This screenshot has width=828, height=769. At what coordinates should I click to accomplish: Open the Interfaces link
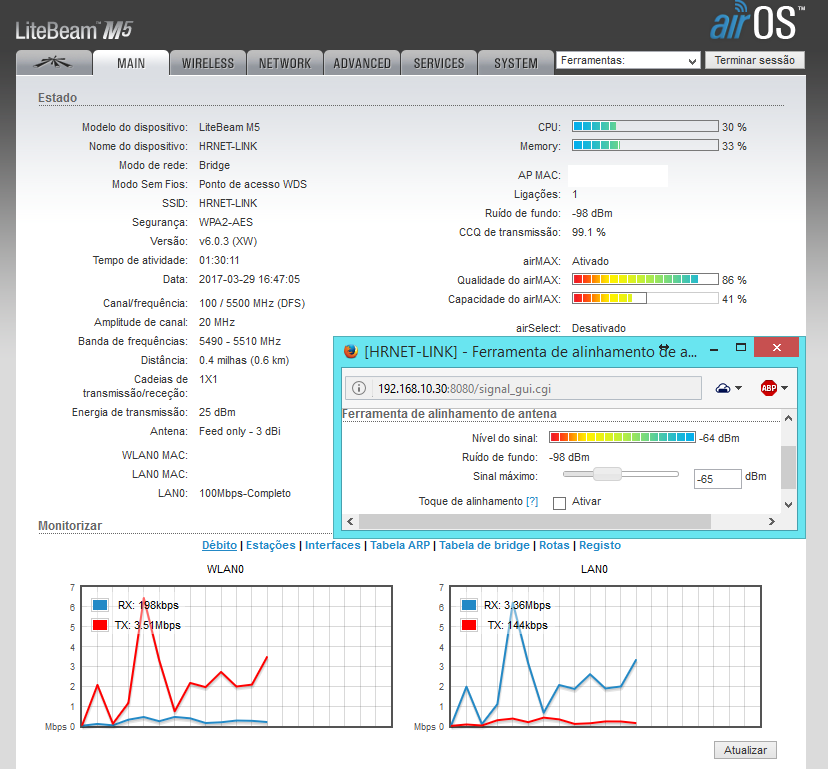click(x=333, y=545)
